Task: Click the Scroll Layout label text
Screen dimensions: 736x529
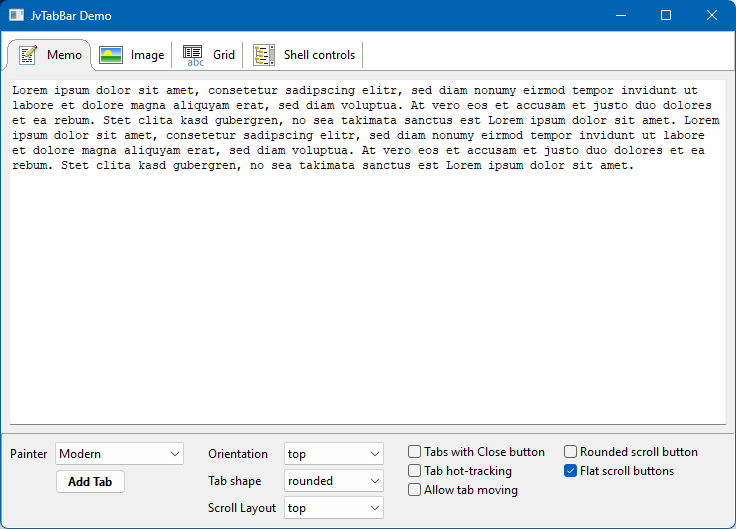Action: tap(242, 508)
